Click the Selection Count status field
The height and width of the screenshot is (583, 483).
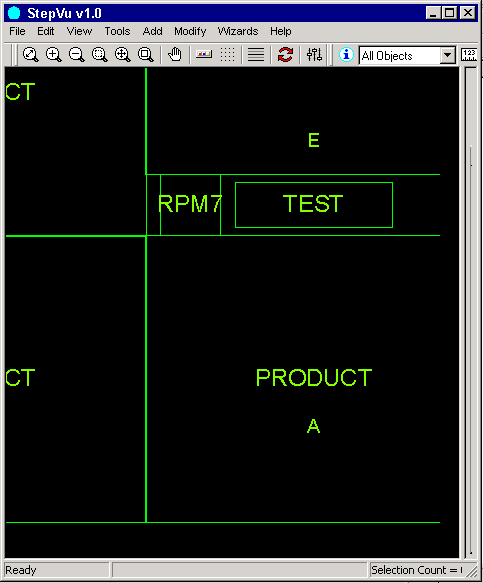pyautogui.click(x=416, y=570)
